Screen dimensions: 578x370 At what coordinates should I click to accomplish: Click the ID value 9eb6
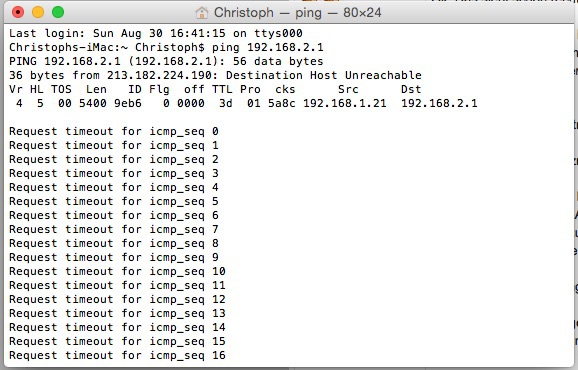(x=128, y=104)
